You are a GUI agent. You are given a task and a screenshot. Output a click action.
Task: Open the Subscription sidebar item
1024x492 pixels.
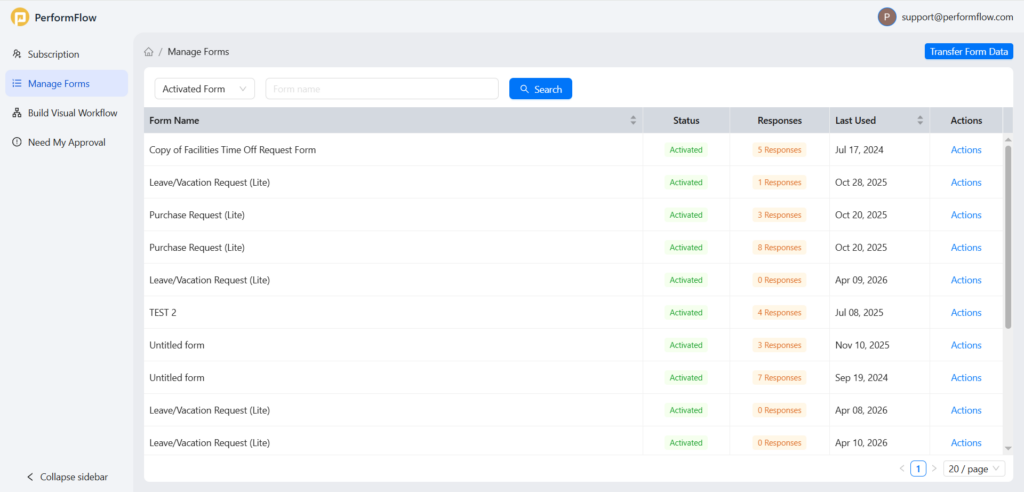click(67, 54)
